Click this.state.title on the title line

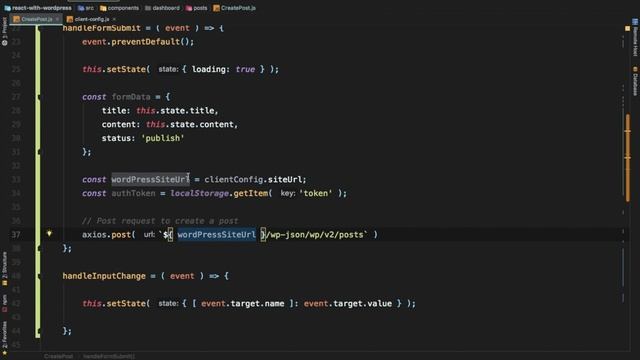[176, 111]
